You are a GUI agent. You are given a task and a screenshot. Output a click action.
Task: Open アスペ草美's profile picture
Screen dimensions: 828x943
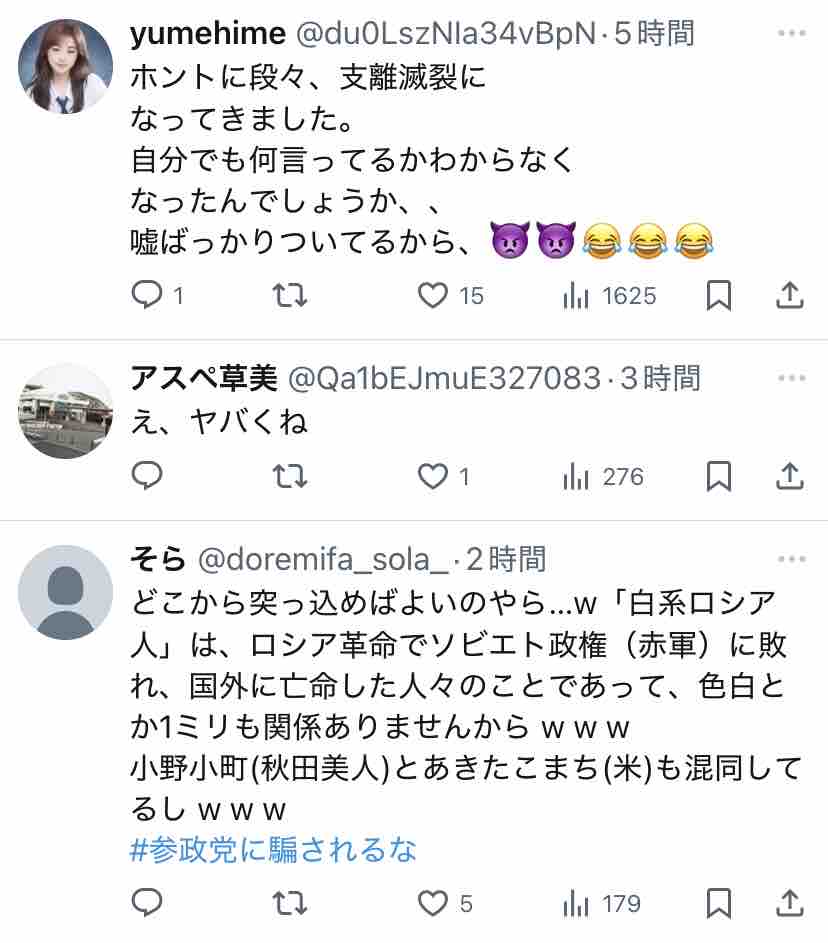66,410
